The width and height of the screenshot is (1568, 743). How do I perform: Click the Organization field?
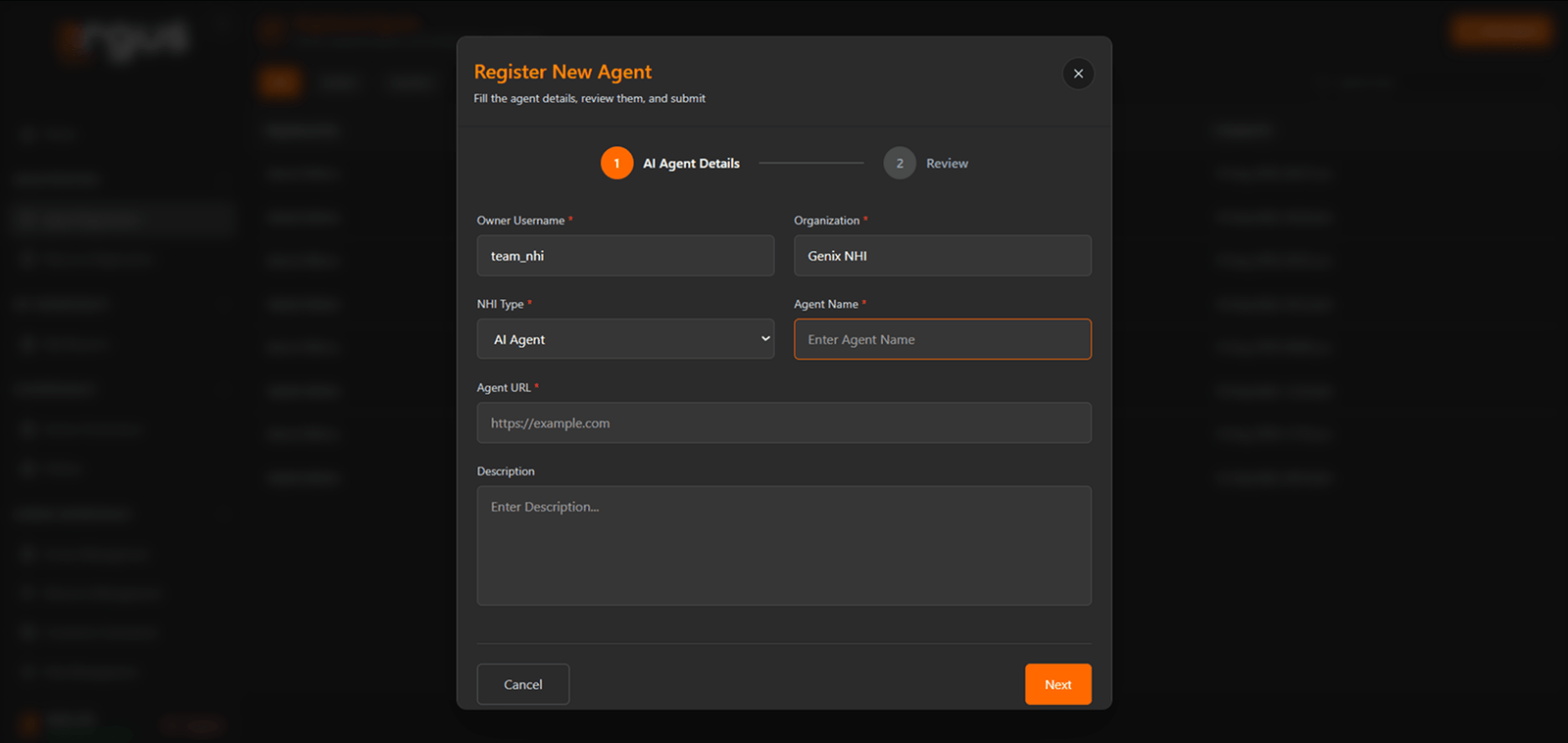click(x=942, y=256)
